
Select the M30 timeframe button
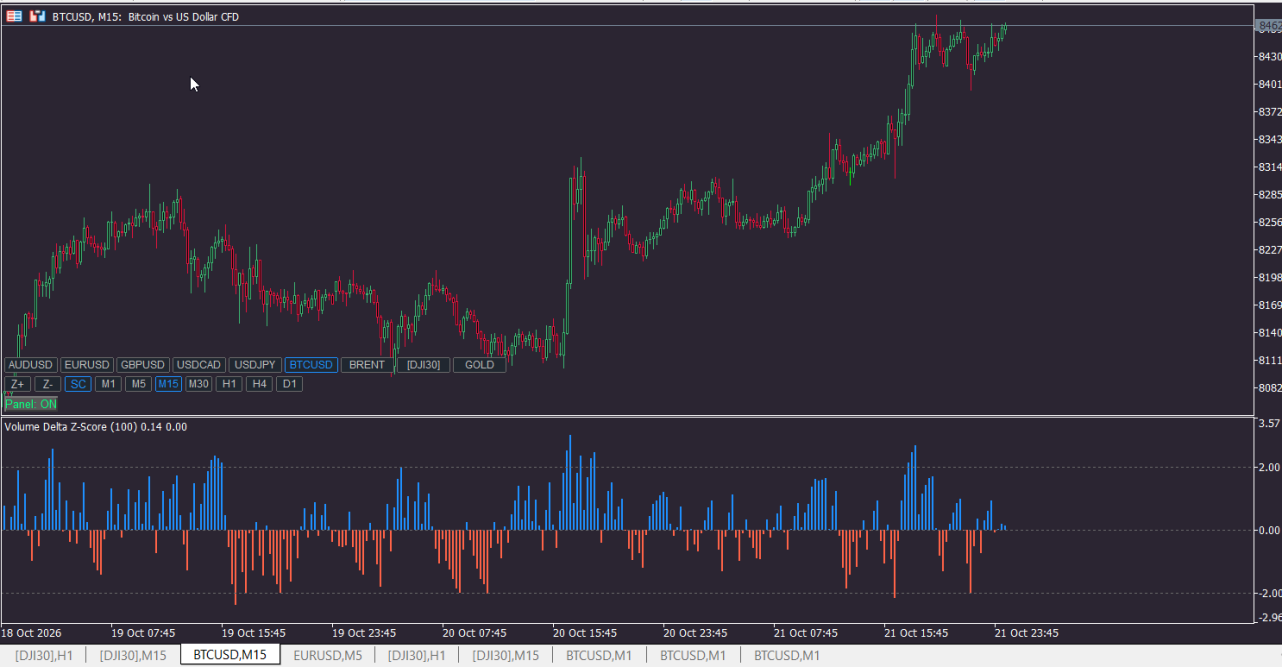(199, 384)
